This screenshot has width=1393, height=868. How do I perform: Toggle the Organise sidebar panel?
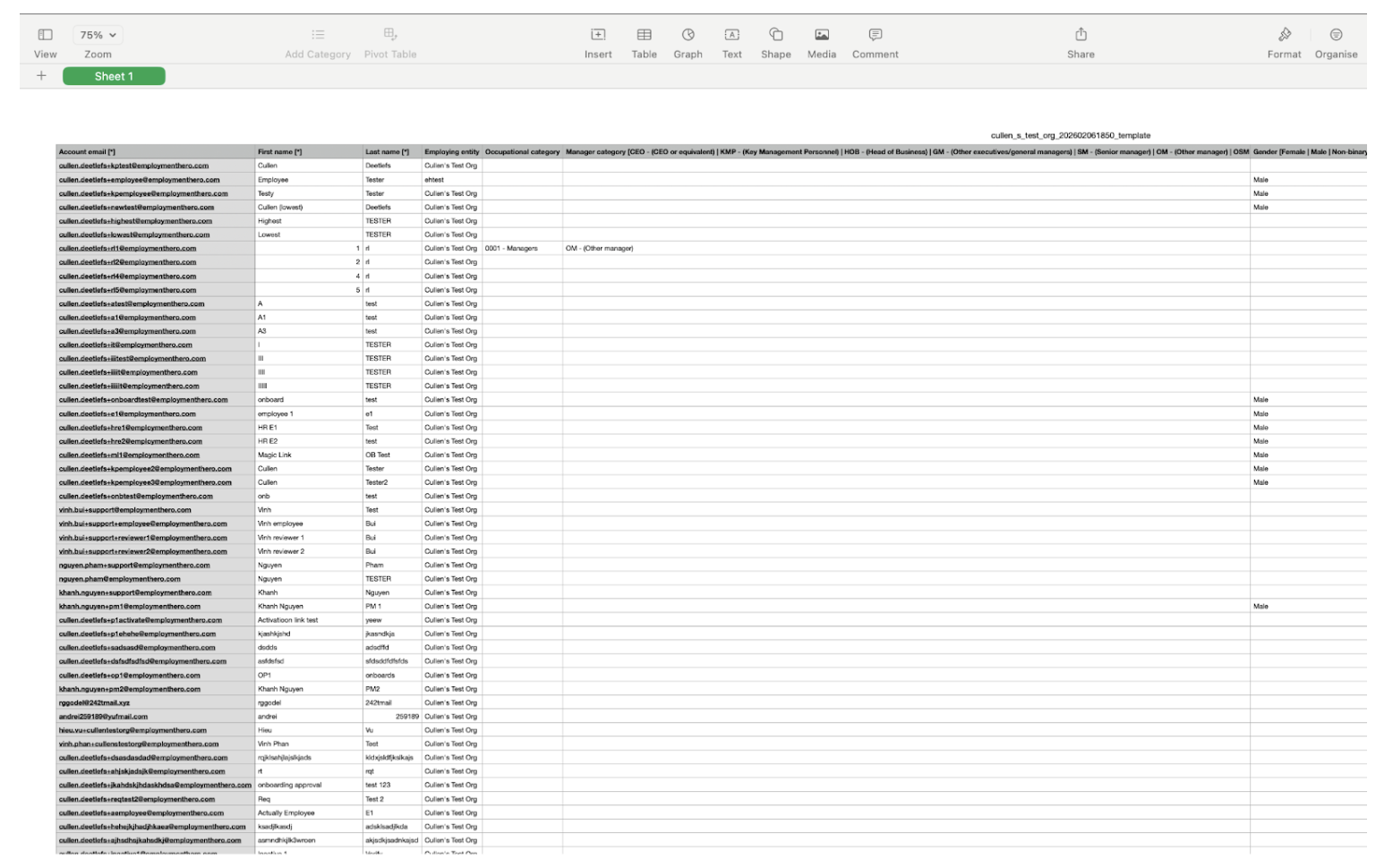coord(1336,35)
